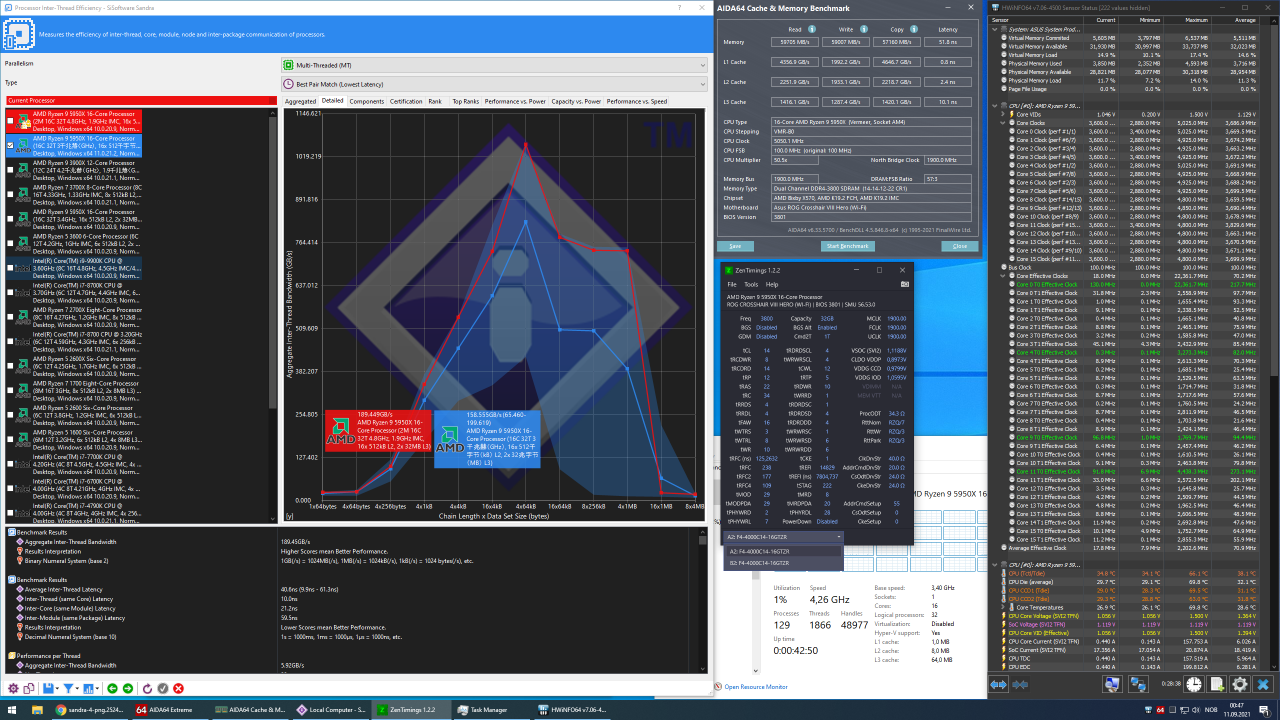The width and height of the screenshot is (1280, 720).
Task: Click the green back arrow in Sandra
Action: (x=111, y=688)
